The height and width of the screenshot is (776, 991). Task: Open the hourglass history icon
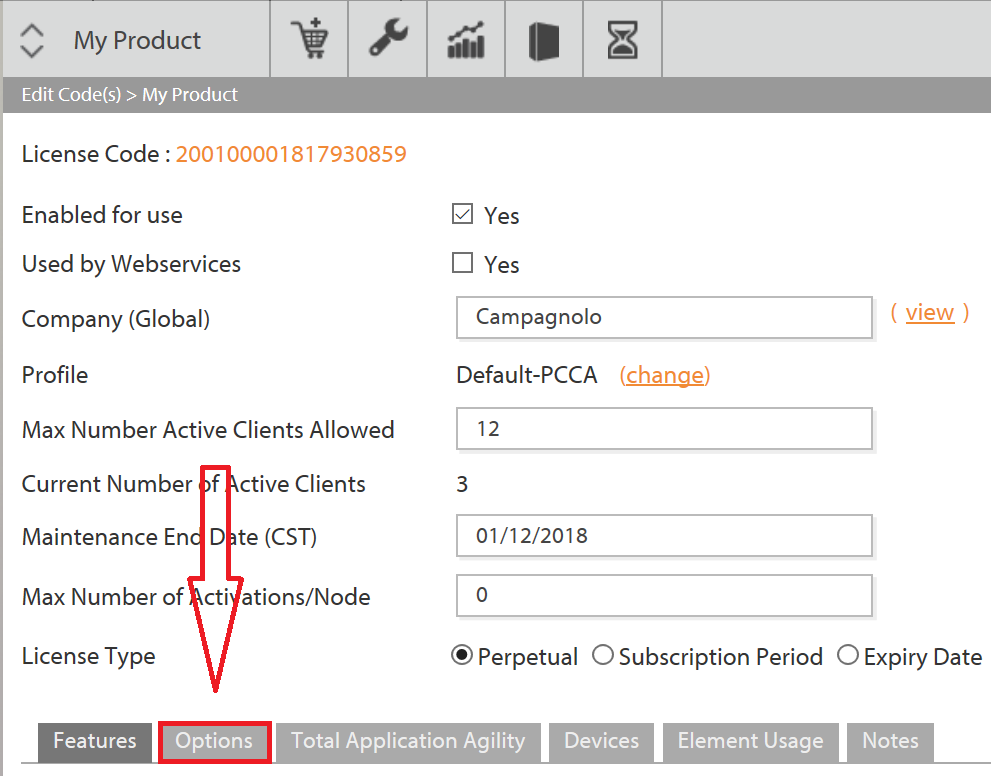621,38
